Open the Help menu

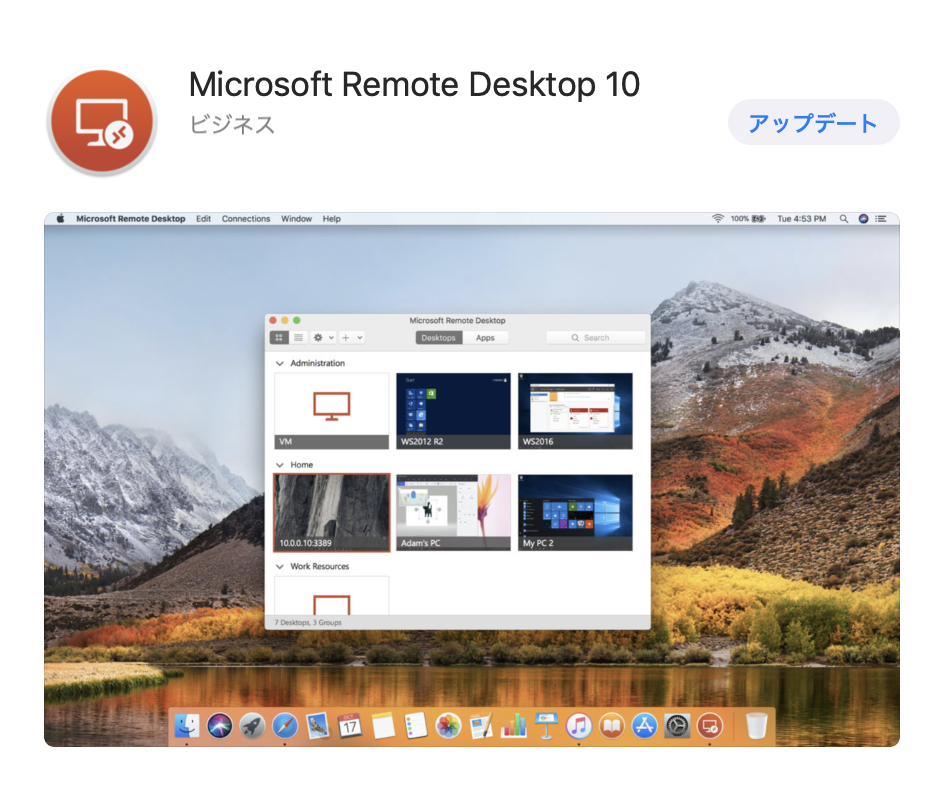tap(331, 219)
